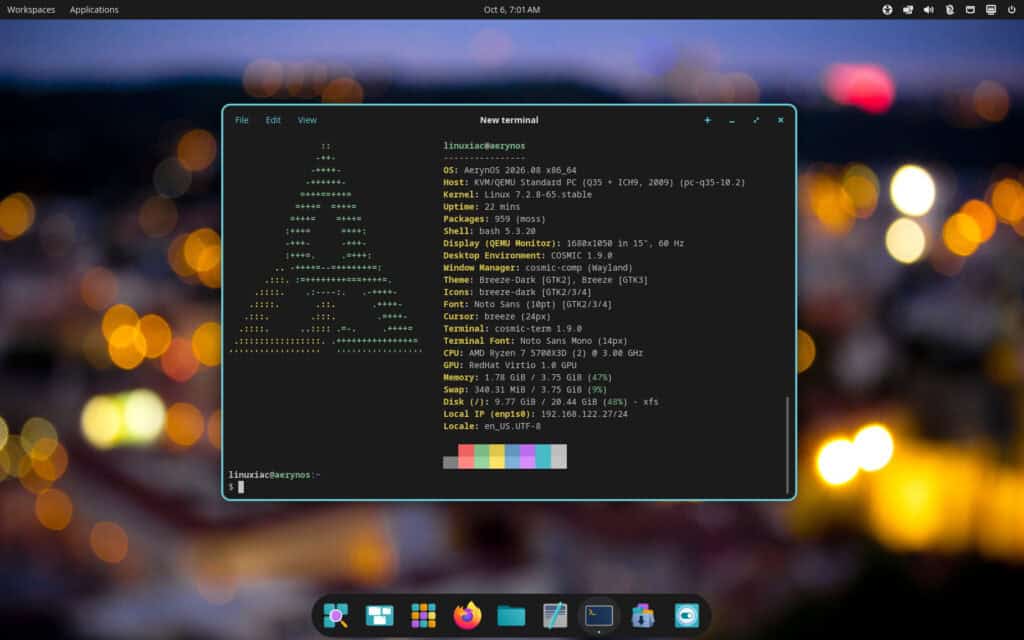Click the Workspaces button in the top panel
Viewport: 1024px width, 640px height.
(31, 10)
